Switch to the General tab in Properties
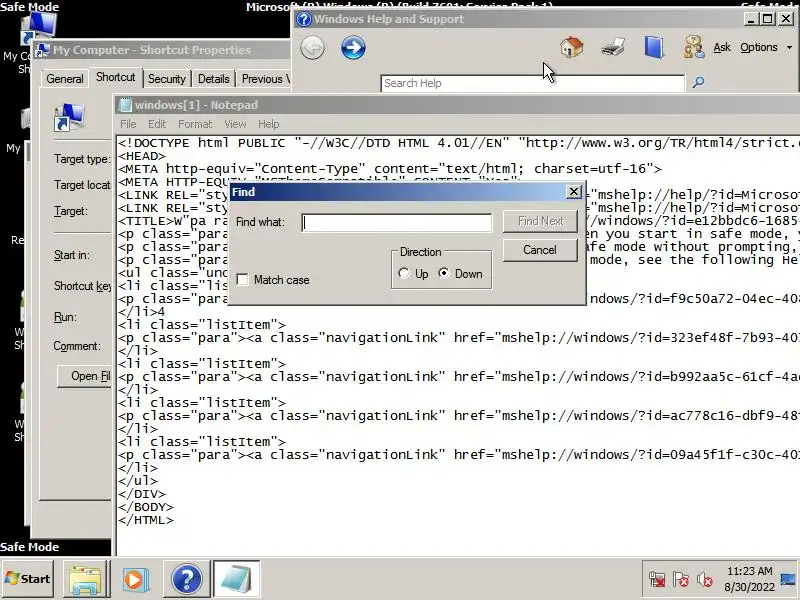800x600 pixels. [x=64, y=79]
